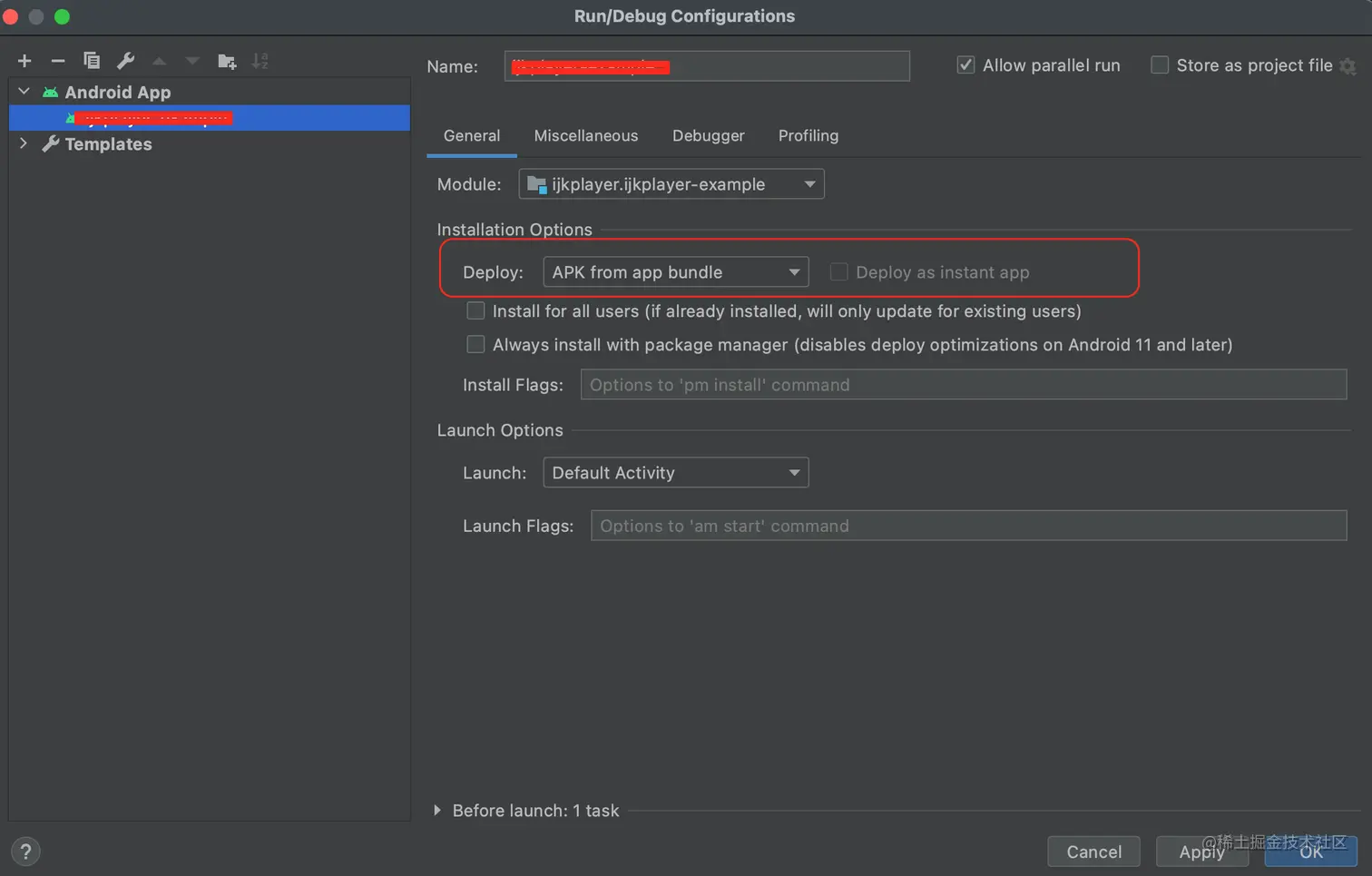This screenshot has height=876, width=1372.
Task: Click the copy configuration icon
Action: pyautogui.click(x=92, y=61)
